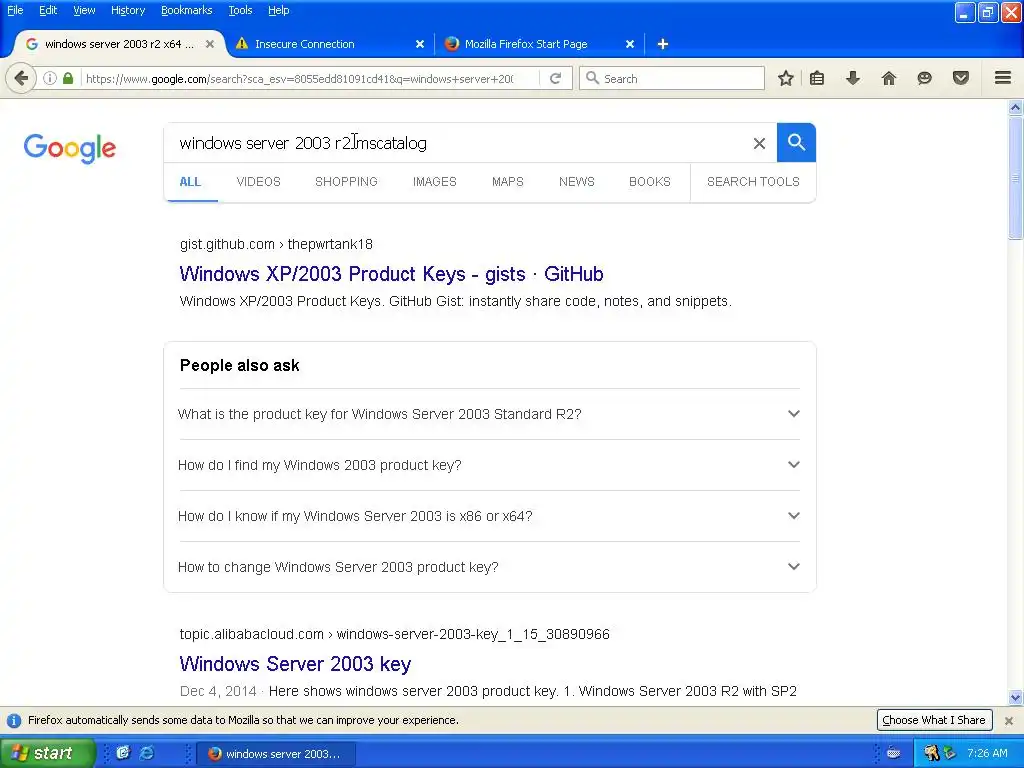Expand 'How do I find my Windows 2003' question
This screenshot has width=1024, height=768.
pyautogui.click(x=489, y=465)
